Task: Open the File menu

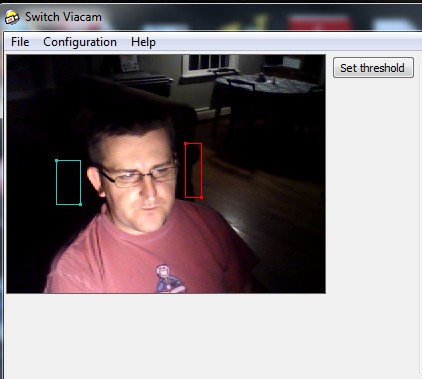Action: click(x=20, y=42)
